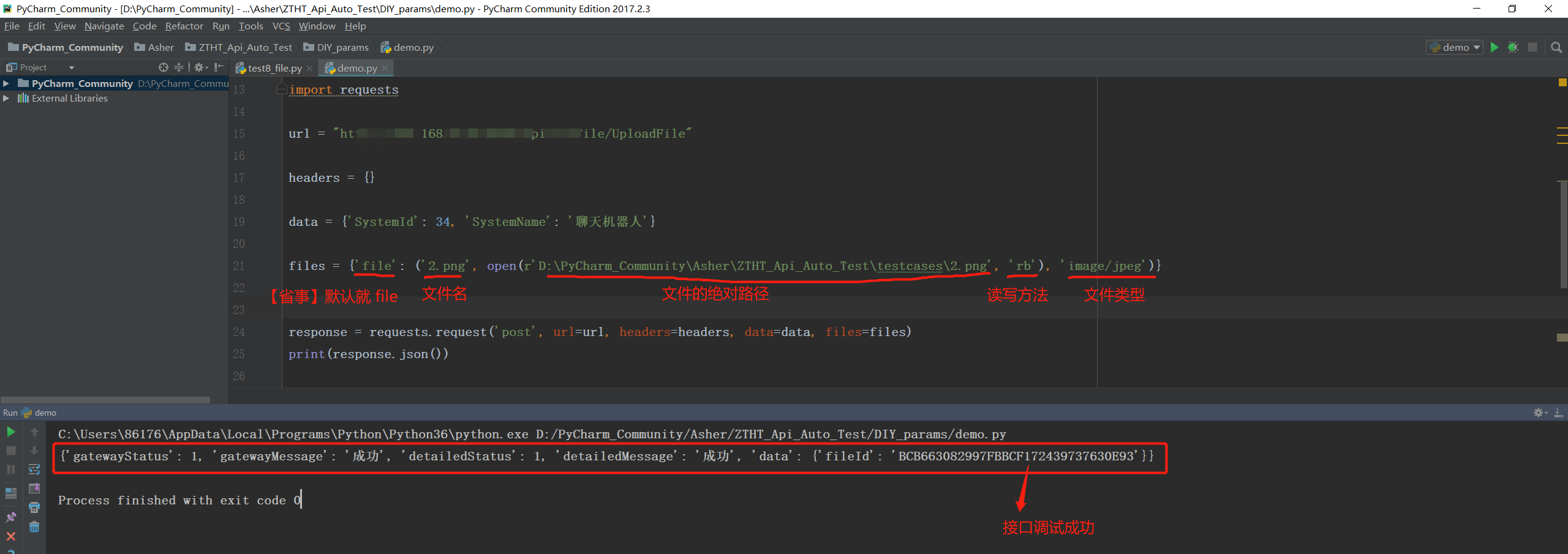The height and width of the screenshot is (554, 1568).
Task: Expand the PyCharm_Community project tree node
Action: (x=6, y=83)
